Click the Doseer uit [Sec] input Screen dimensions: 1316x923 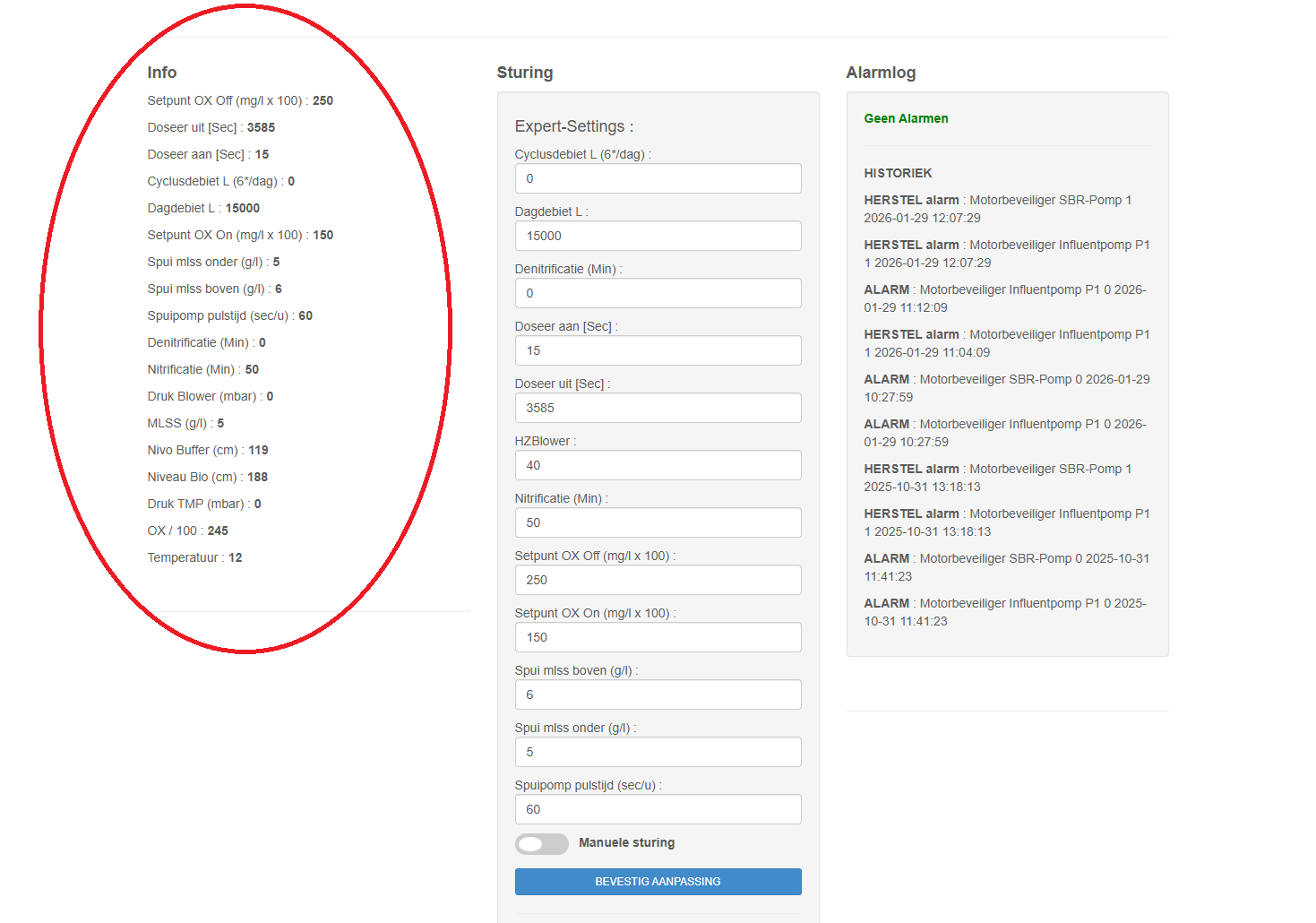coord(658,408)
